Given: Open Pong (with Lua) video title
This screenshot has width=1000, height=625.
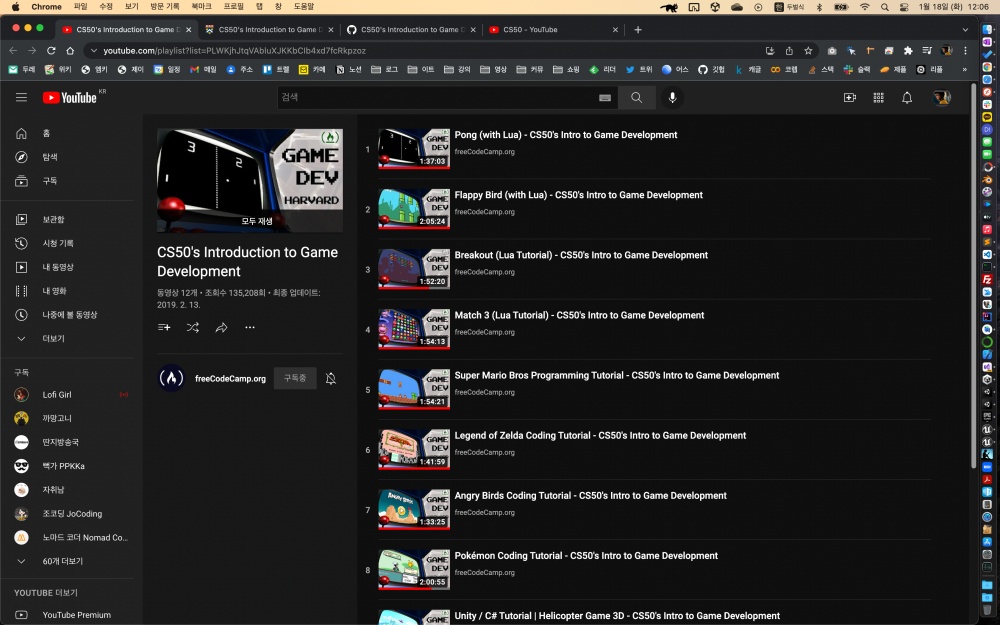Looking at the screenshot, I should pyautogui.click(x=566, y=135).
